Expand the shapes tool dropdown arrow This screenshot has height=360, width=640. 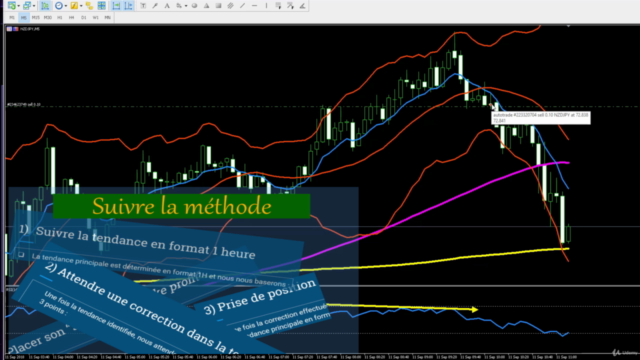(x=186, y=6)
